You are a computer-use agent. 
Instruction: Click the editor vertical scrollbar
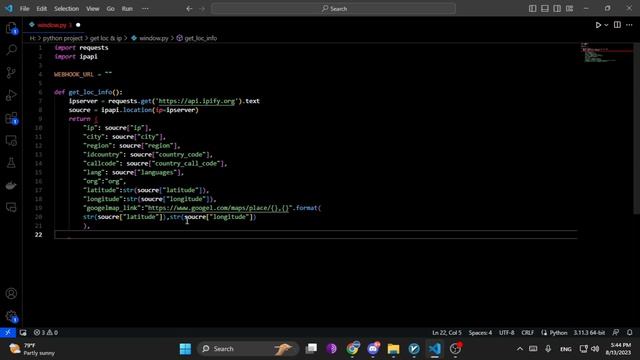(x=636, y=128)
